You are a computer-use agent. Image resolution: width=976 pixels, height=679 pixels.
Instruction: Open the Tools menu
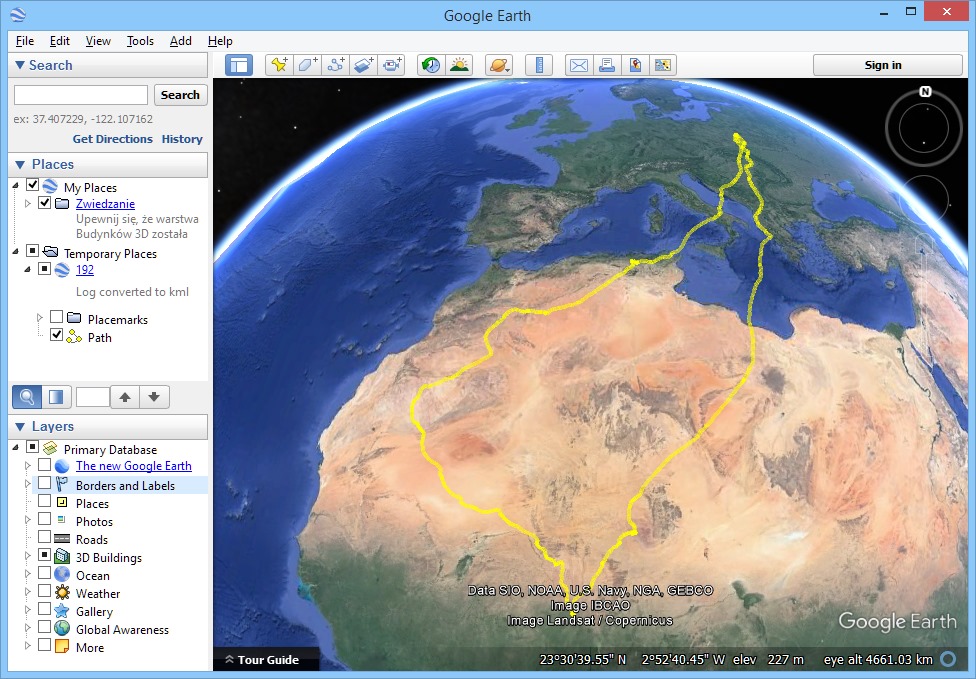140,41
